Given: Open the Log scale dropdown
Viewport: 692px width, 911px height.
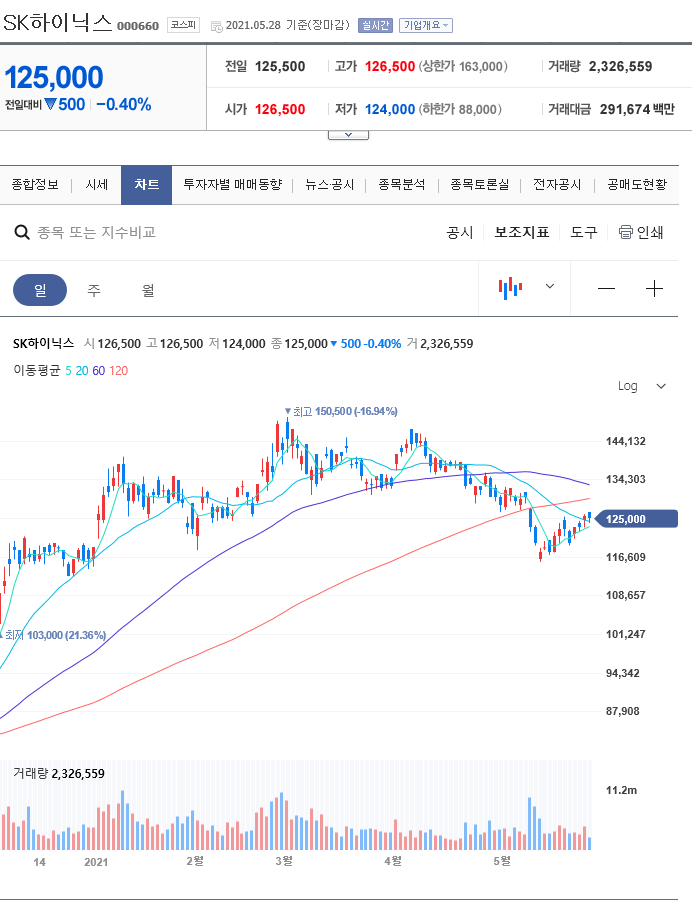Looking at the screenshot, I should click(641, 386).
